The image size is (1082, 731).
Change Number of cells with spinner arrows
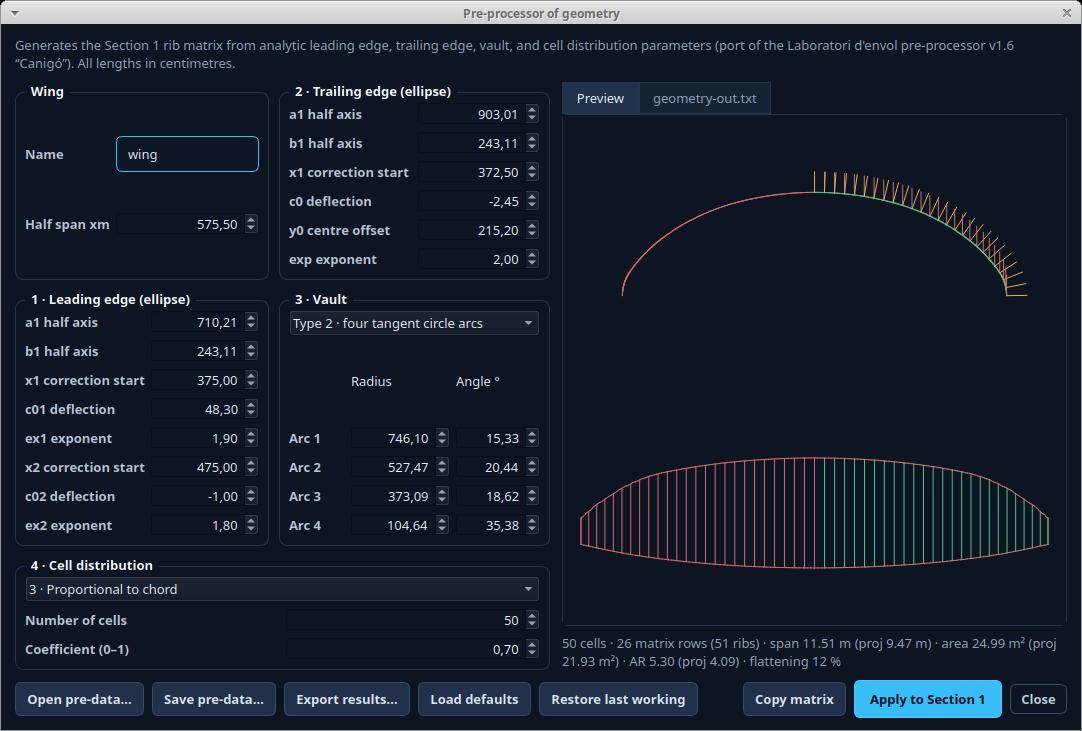click(532, 621)
